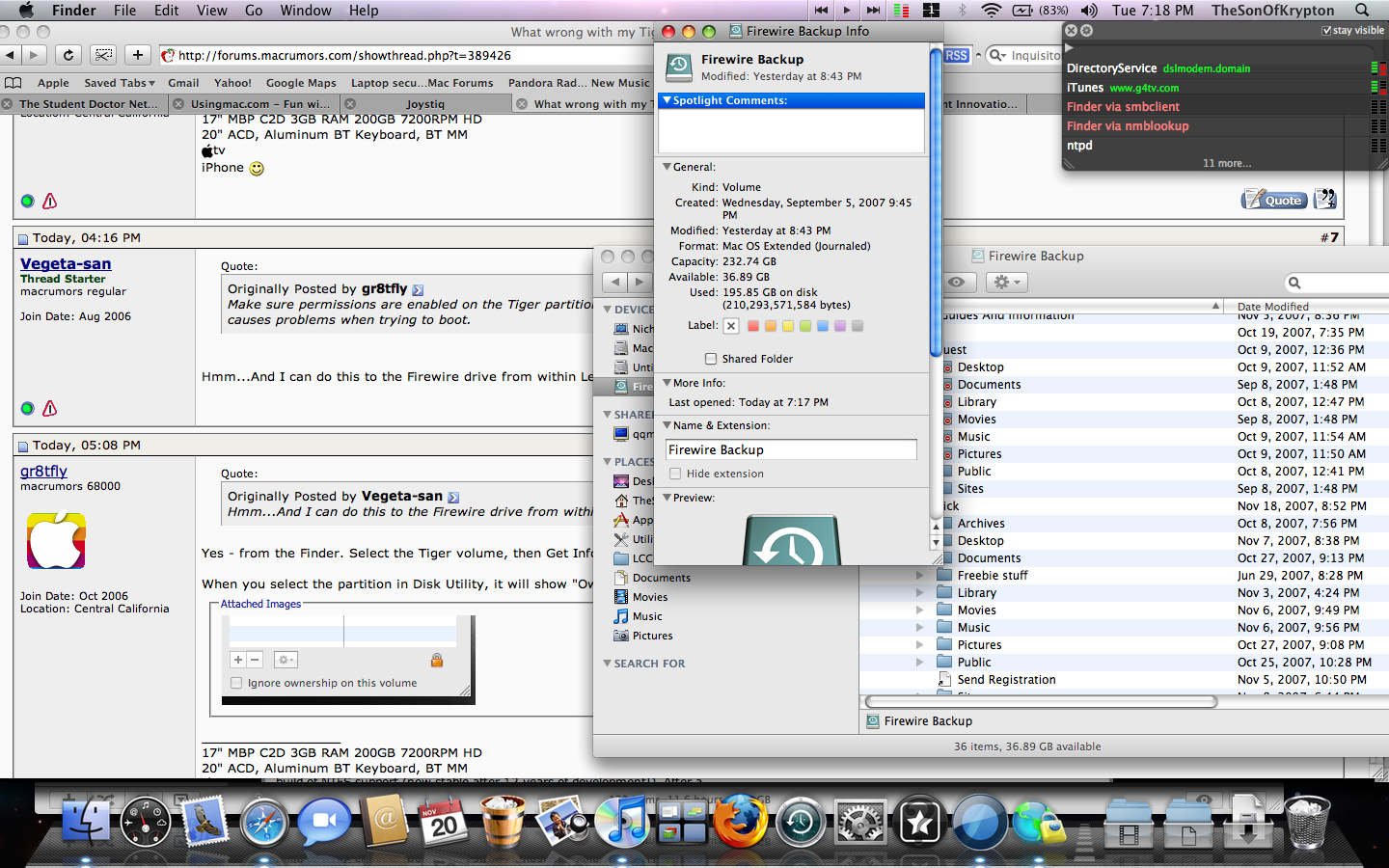The height and width of the screenshot is (868, 1389).
Task: Apply the green label color
Action: click(805, 326)
